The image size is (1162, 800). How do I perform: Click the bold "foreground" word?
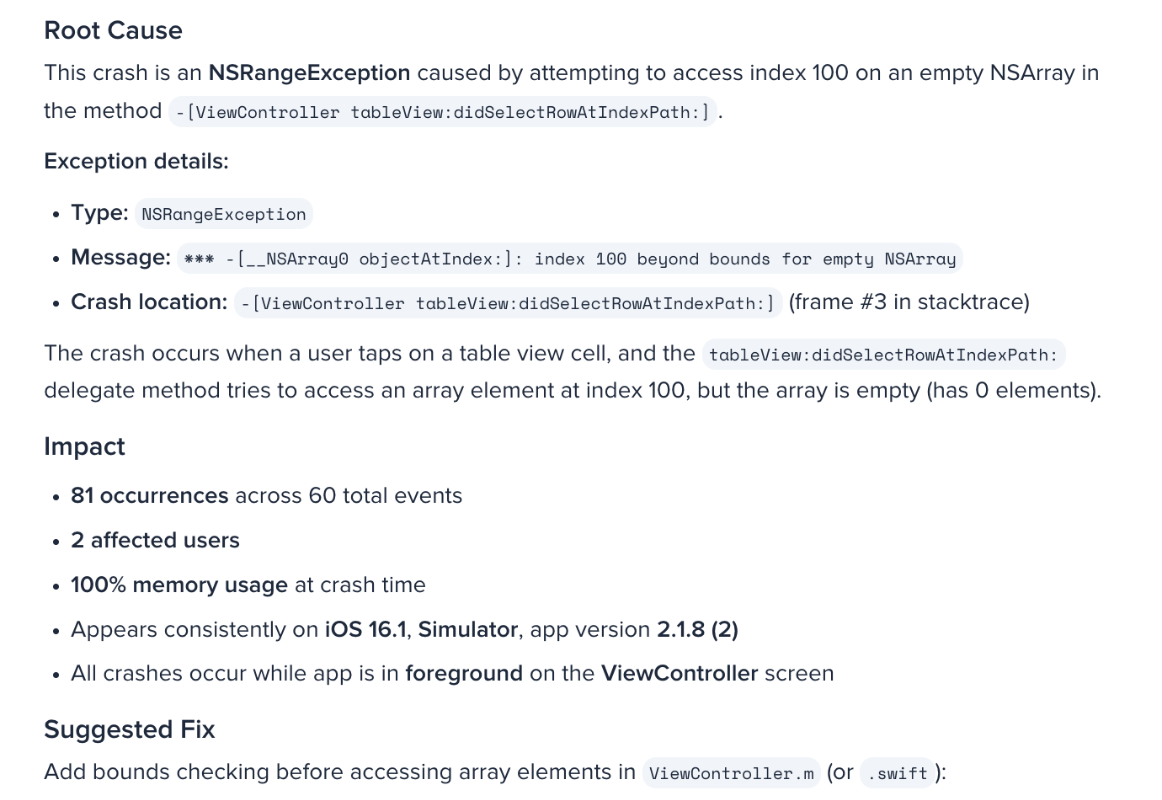pyautogui.click(x=464, y=673)
